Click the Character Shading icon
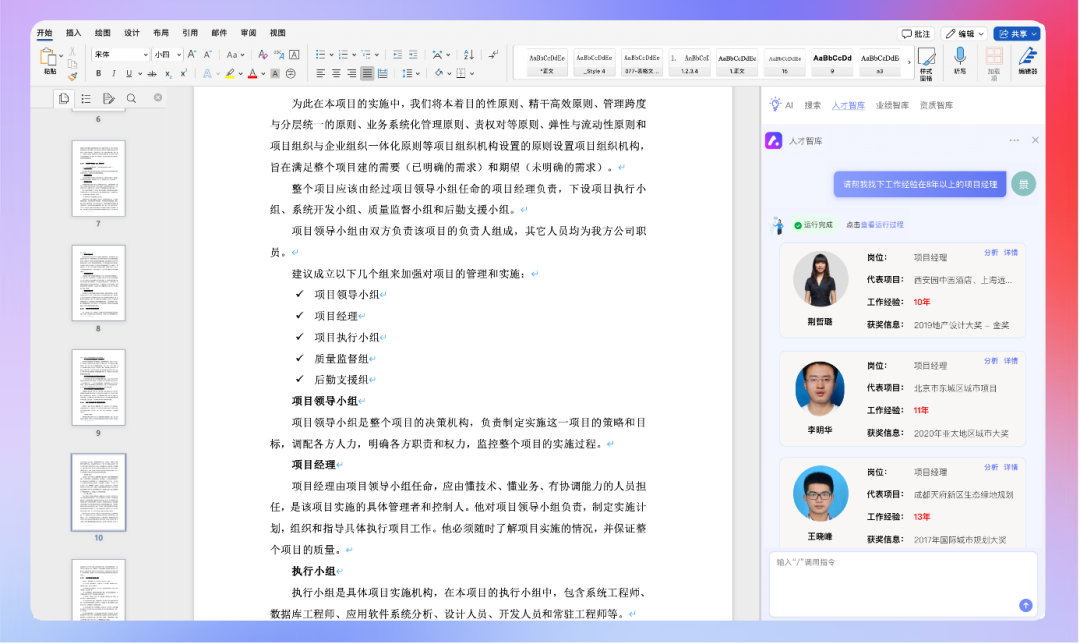The image size is (1080, 644). tap(275, 74)
